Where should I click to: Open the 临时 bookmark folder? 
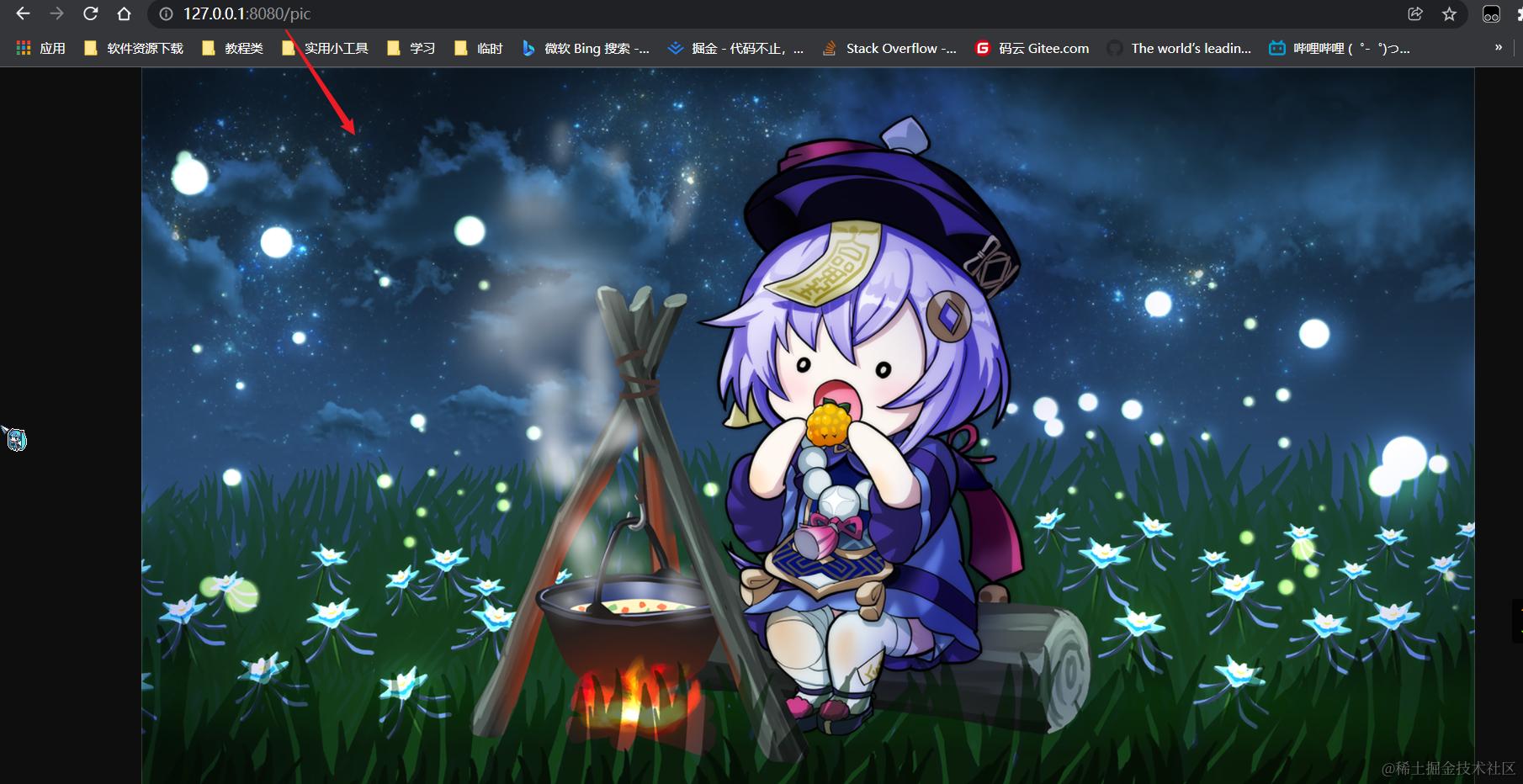pos(478,48)
